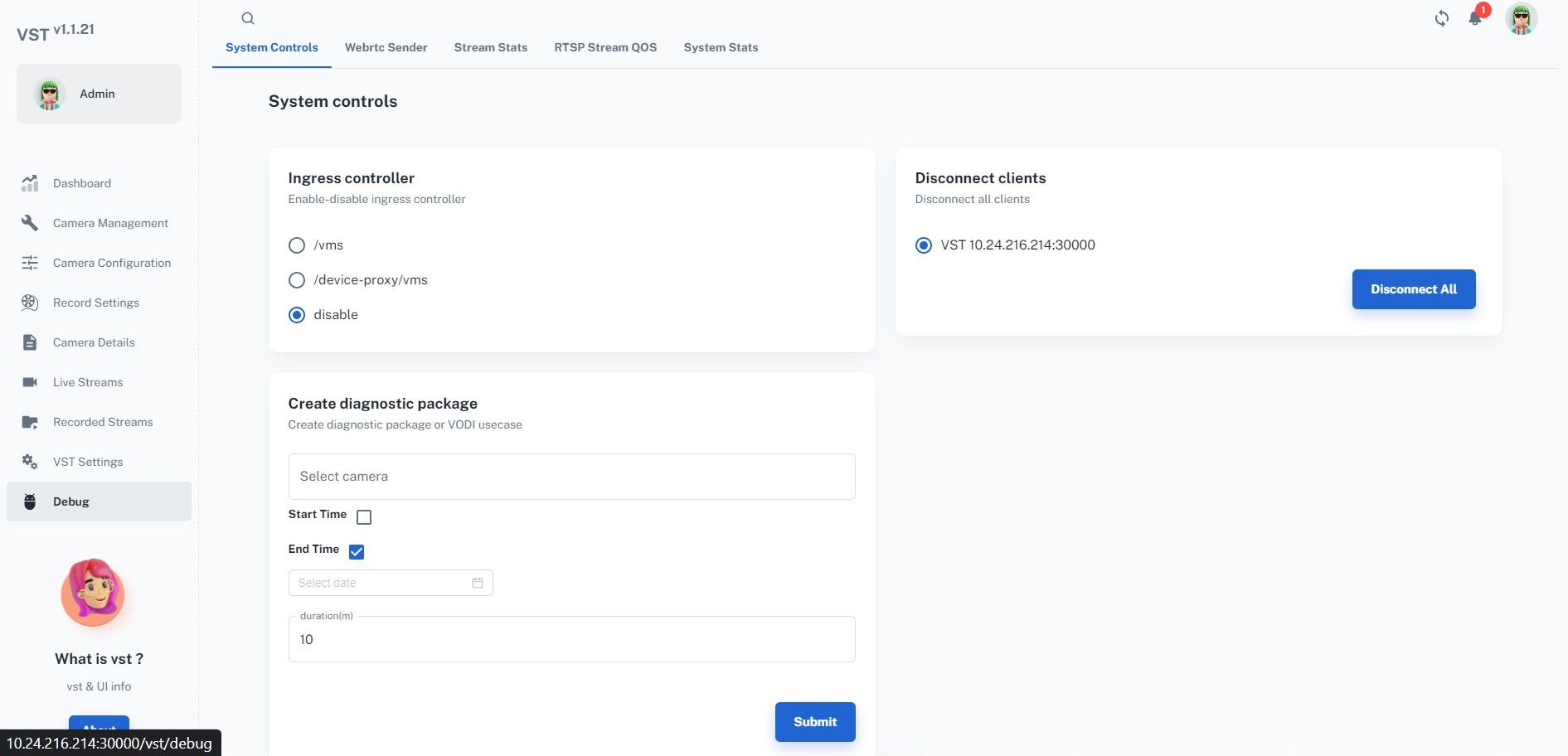
Task: Switch to the RTSP Stream QOS tab
Action: point(605,47)
